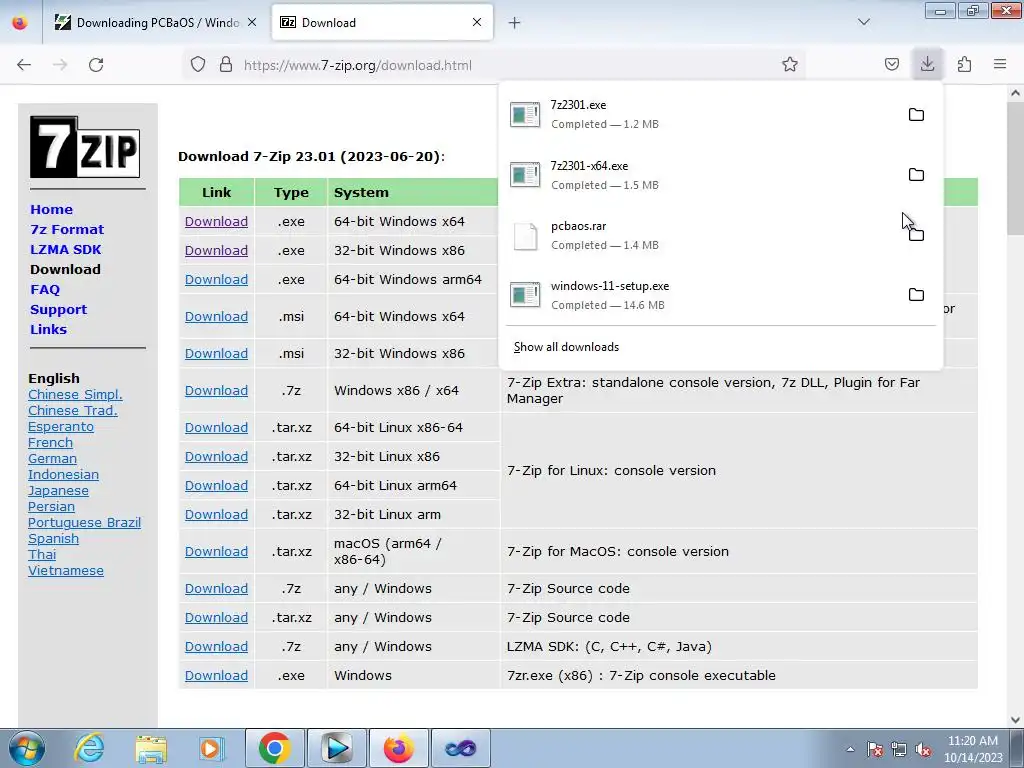
Task: Go to the Home page link
Action: click(x=52, y=210)
